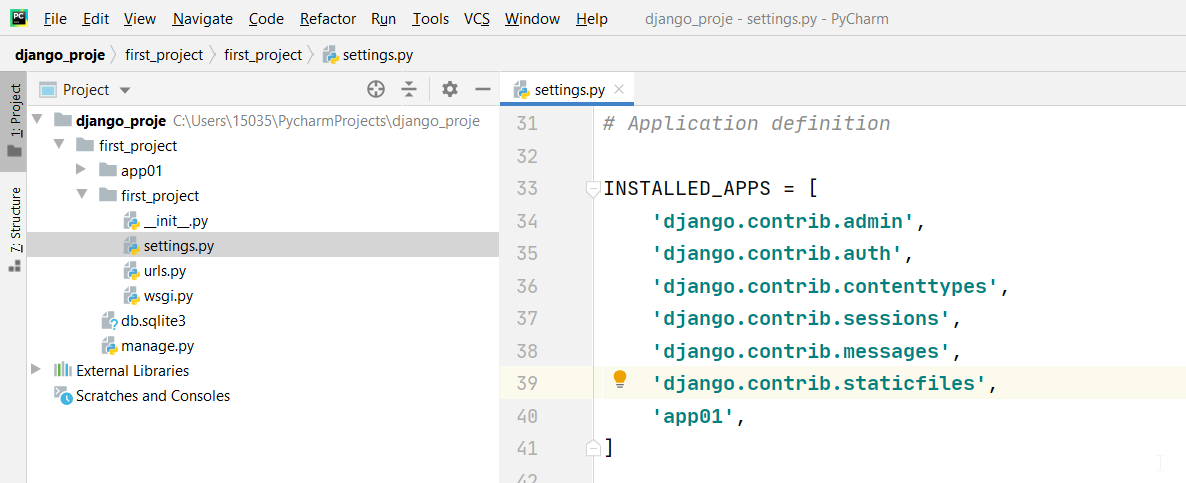
Task: Expand External Libraries node
Action: (x=37, y=370)
